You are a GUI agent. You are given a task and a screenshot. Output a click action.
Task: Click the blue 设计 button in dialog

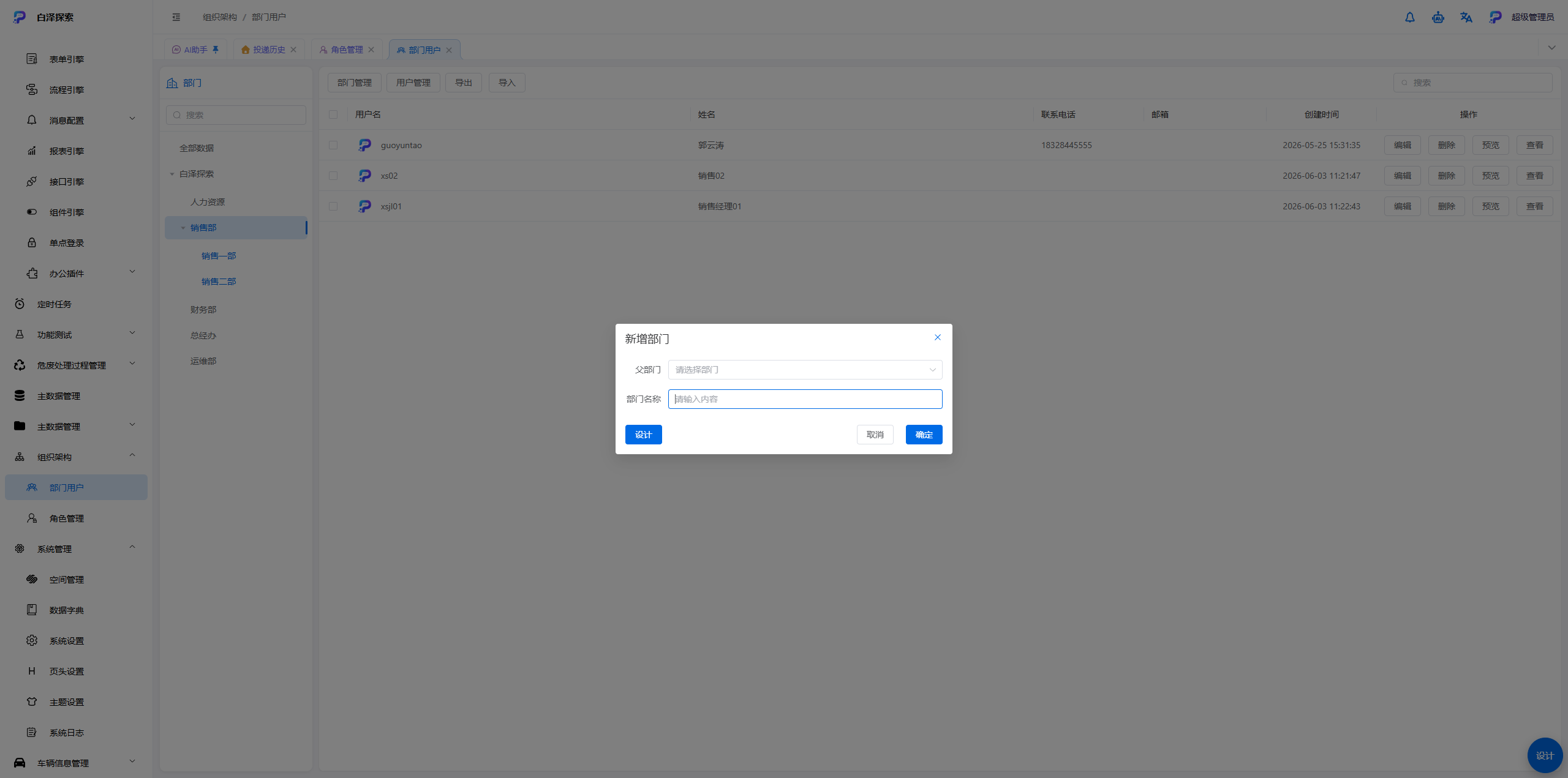pos(643,435)
